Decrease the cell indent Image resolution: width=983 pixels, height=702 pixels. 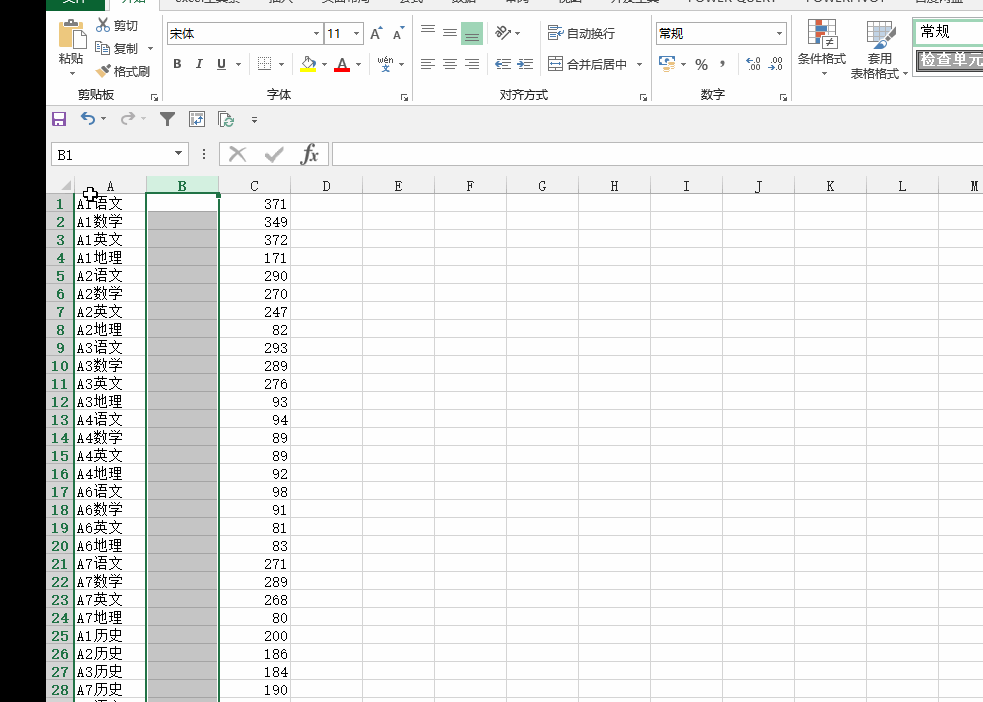[x=502, y=64]
